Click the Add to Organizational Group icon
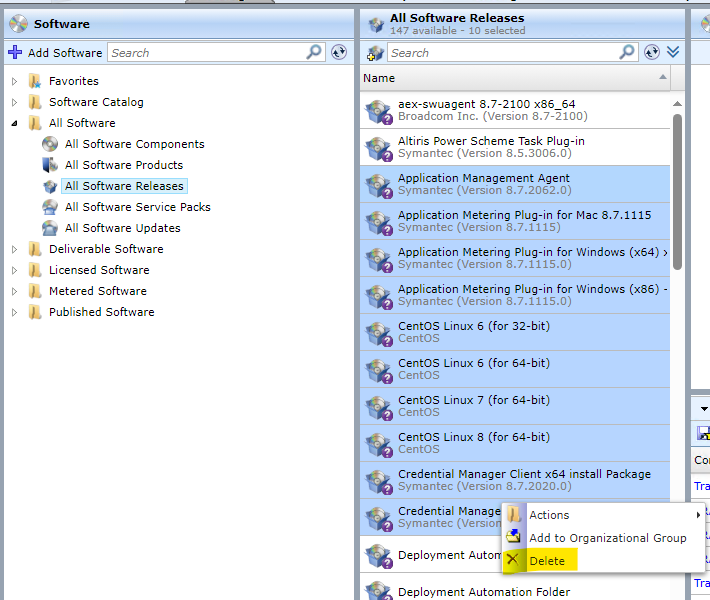This screenshot has height=600, width=710. (513, 537)
